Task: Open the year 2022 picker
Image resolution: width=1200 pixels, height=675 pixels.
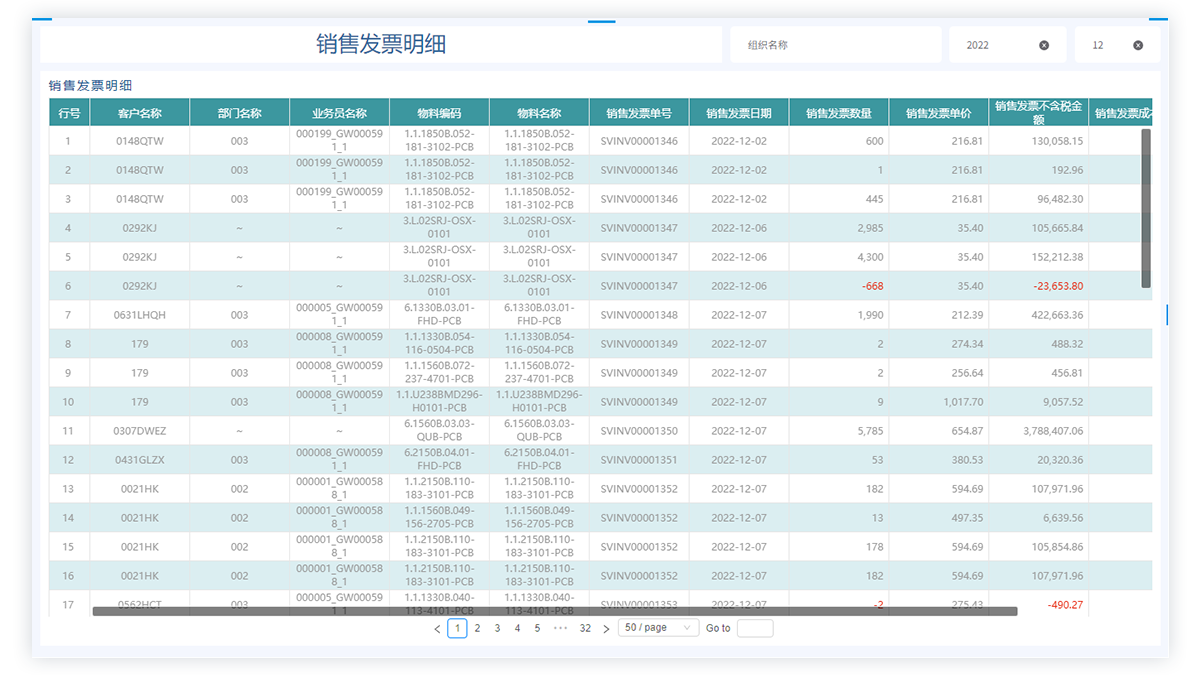Action: (x=995, y=45)
